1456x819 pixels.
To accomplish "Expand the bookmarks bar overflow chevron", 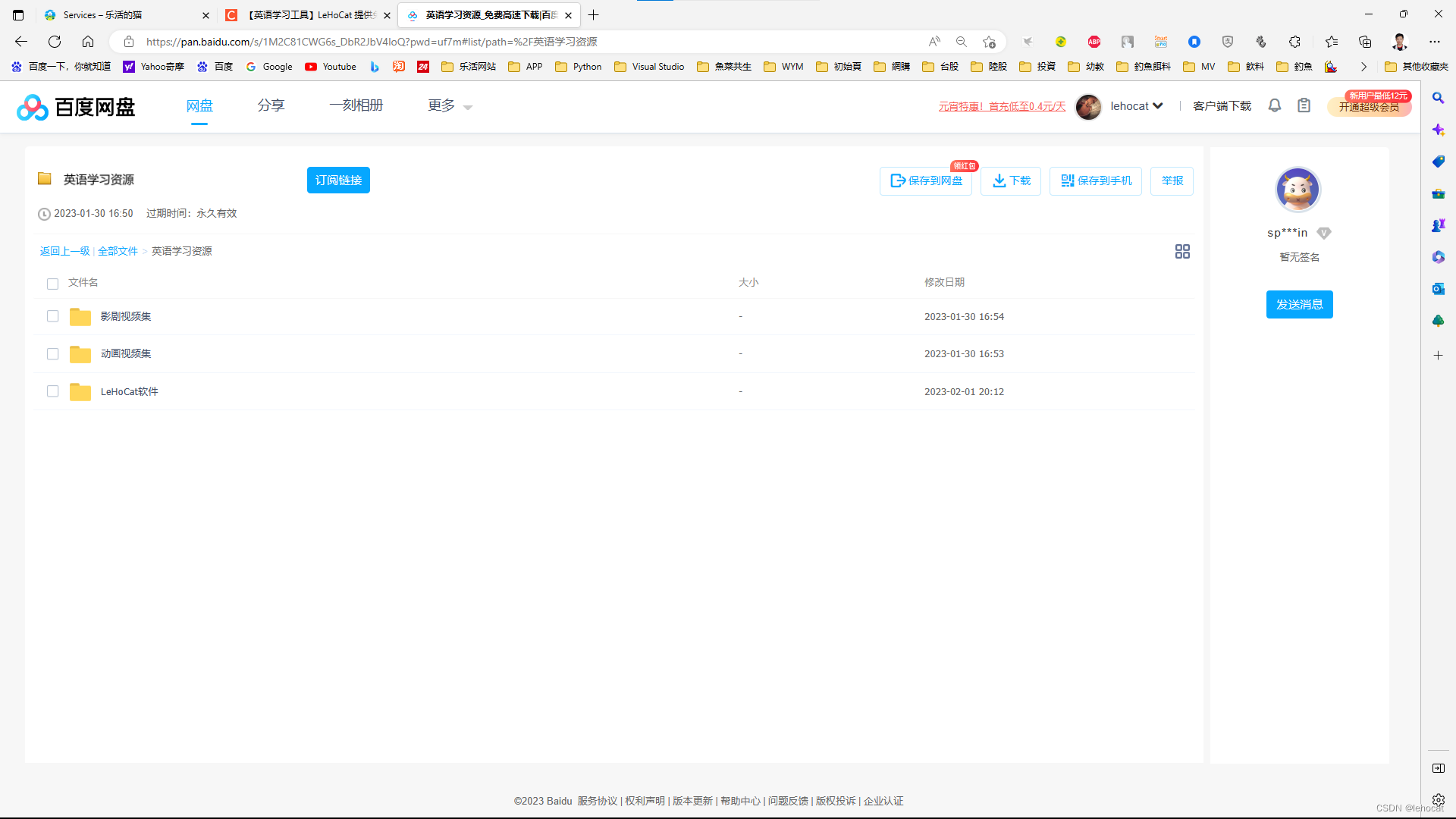I will (x=1363, y=67).
